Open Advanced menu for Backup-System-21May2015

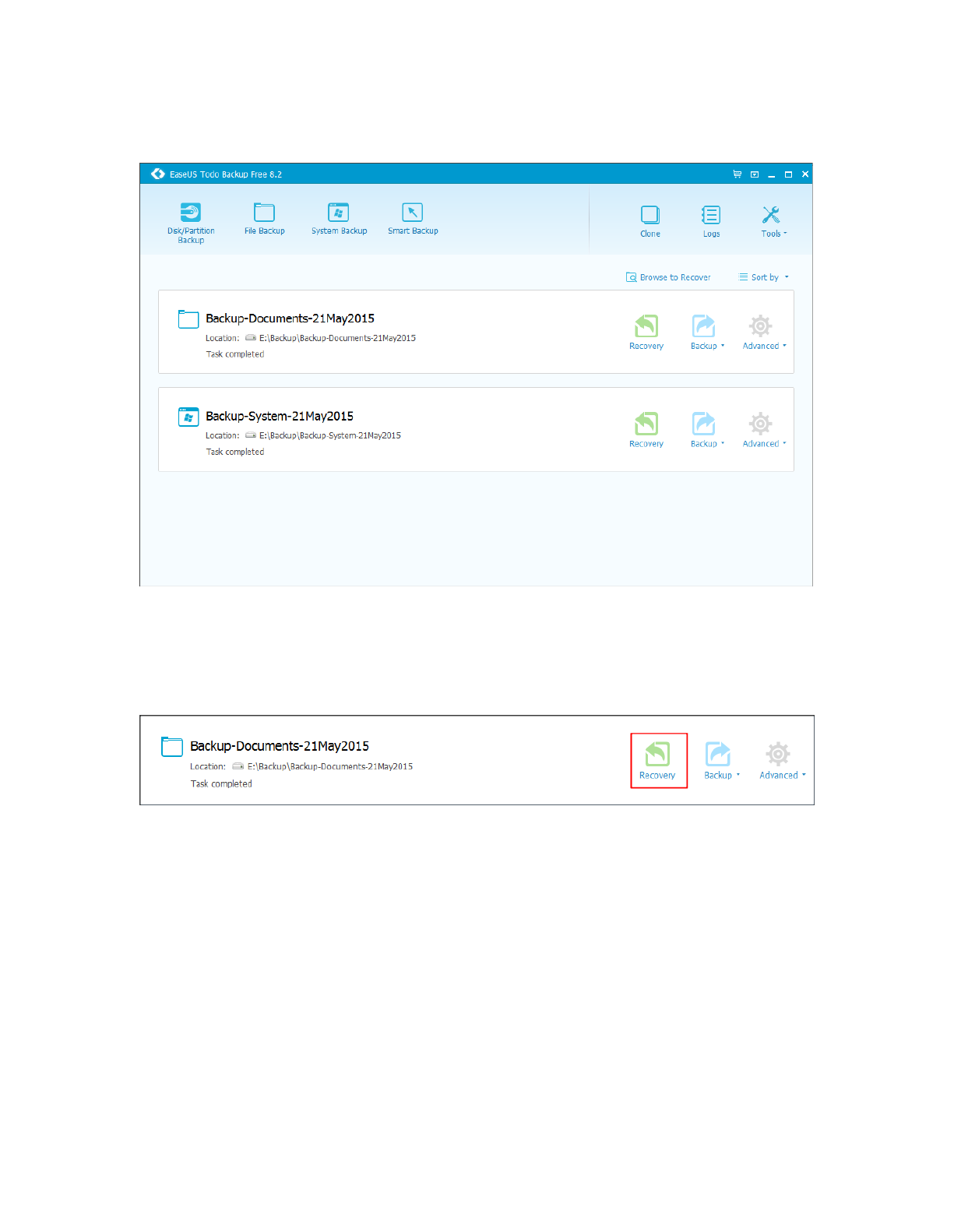pyautogui.click(x=763, y=429)
